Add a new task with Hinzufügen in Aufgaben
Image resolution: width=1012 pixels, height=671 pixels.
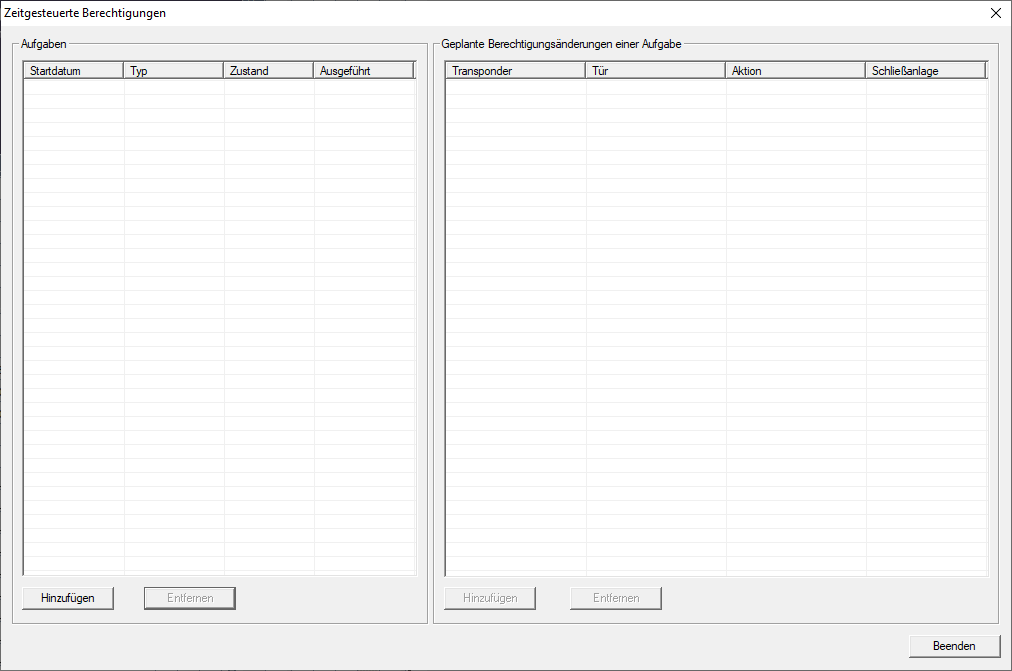click(68, 598)
